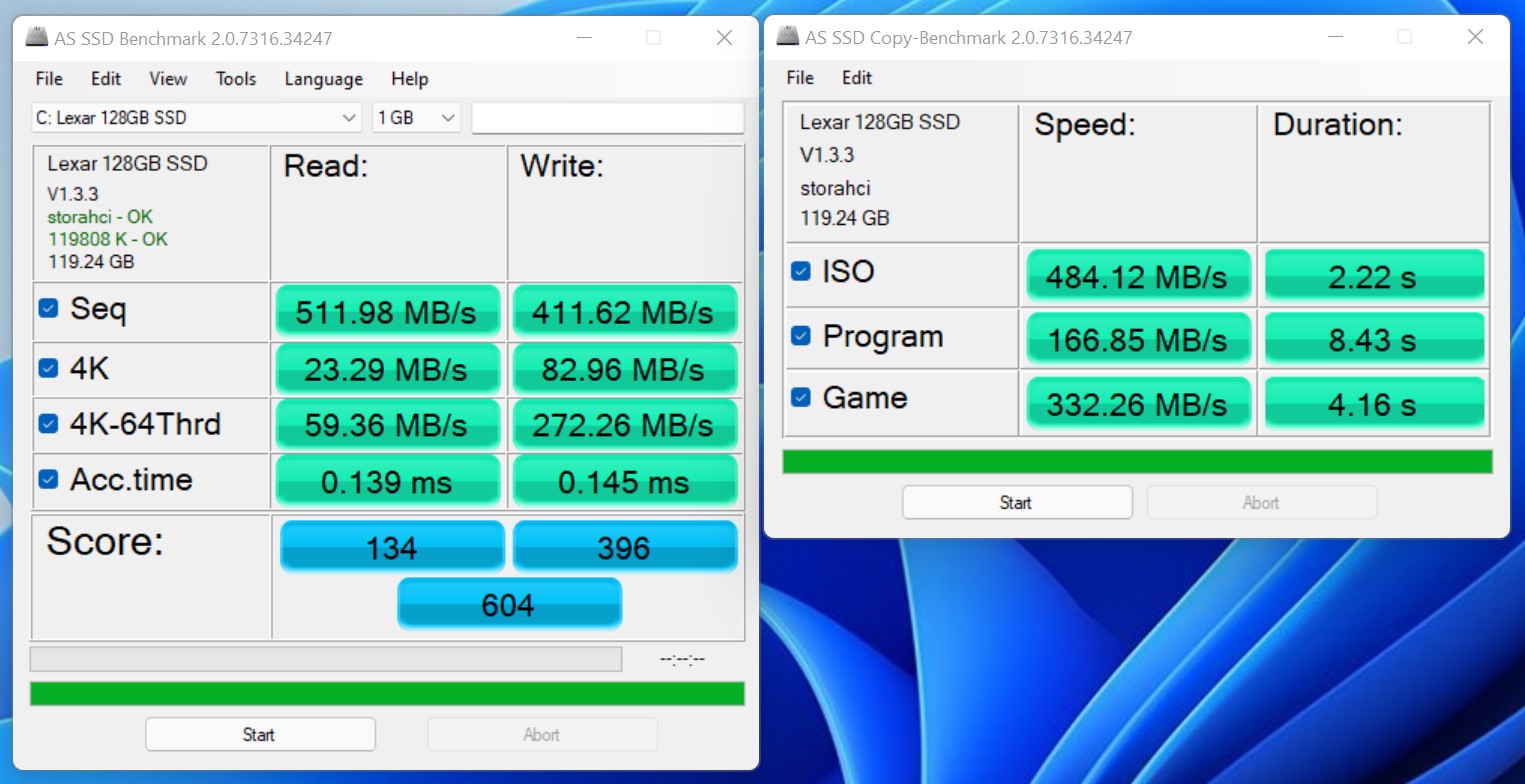Screen dimensions: 1525x784
Task: Minimize the Copy-Benchmark window
Action: [1333, 37]
